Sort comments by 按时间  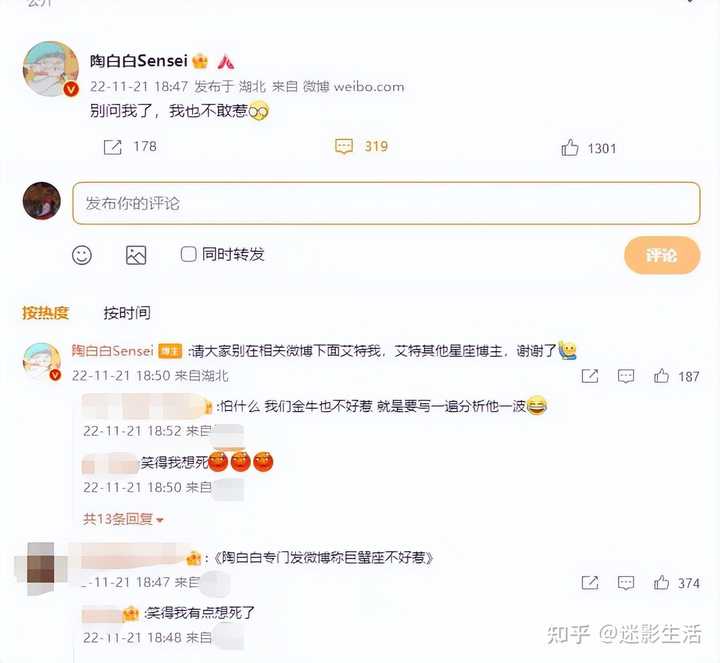(x=127, y=313)
